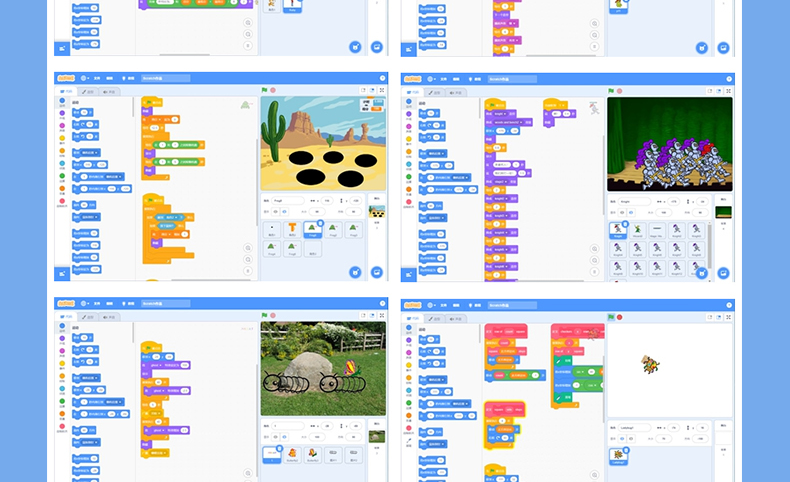Click red stop button in desert project window
790x482 pixels.
point(273,90)
